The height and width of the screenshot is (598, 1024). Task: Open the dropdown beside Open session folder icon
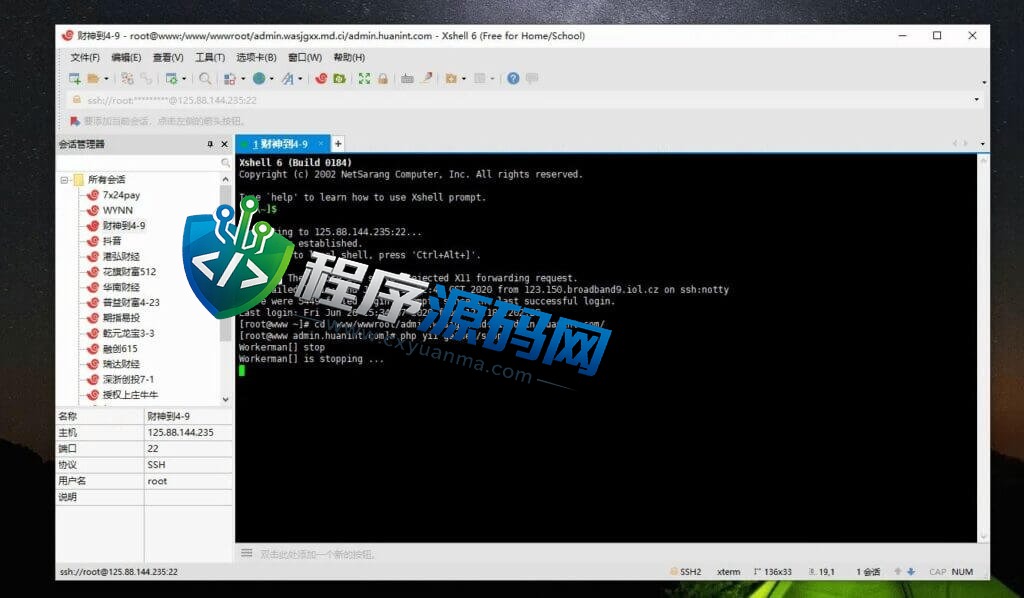click(x=106, y=78)
